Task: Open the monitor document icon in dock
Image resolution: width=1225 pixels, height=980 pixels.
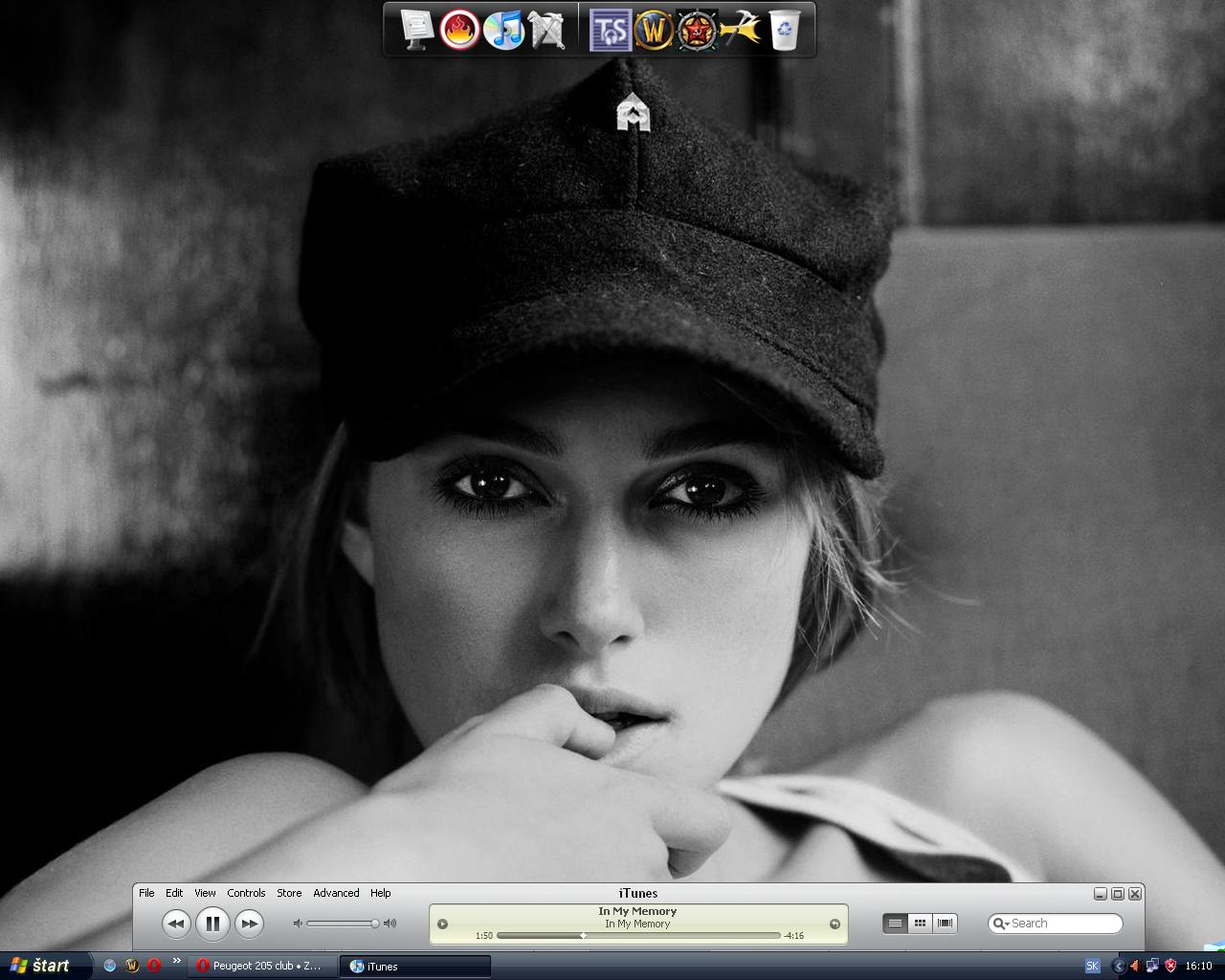Action: point(416,30)
